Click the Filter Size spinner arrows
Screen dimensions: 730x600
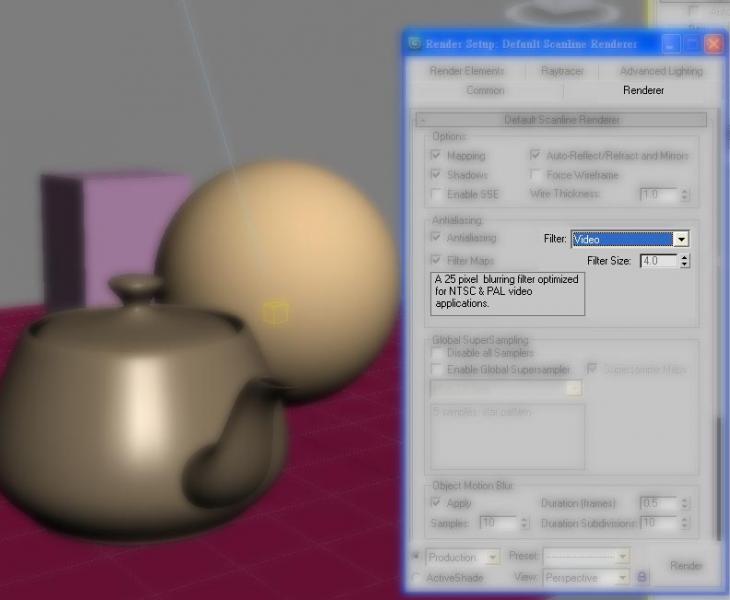coord(684,260)
